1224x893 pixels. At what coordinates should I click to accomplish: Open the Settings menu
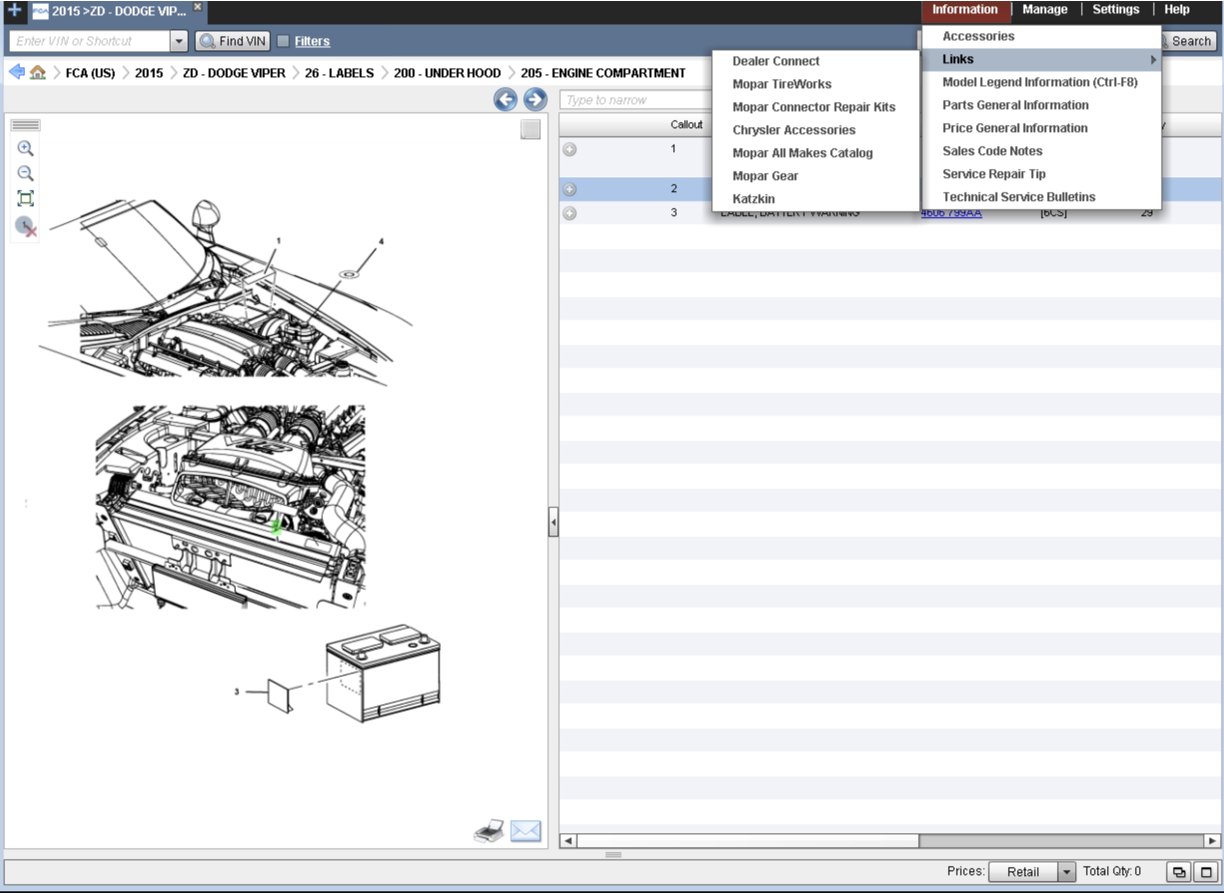[x=1116, y=10]
